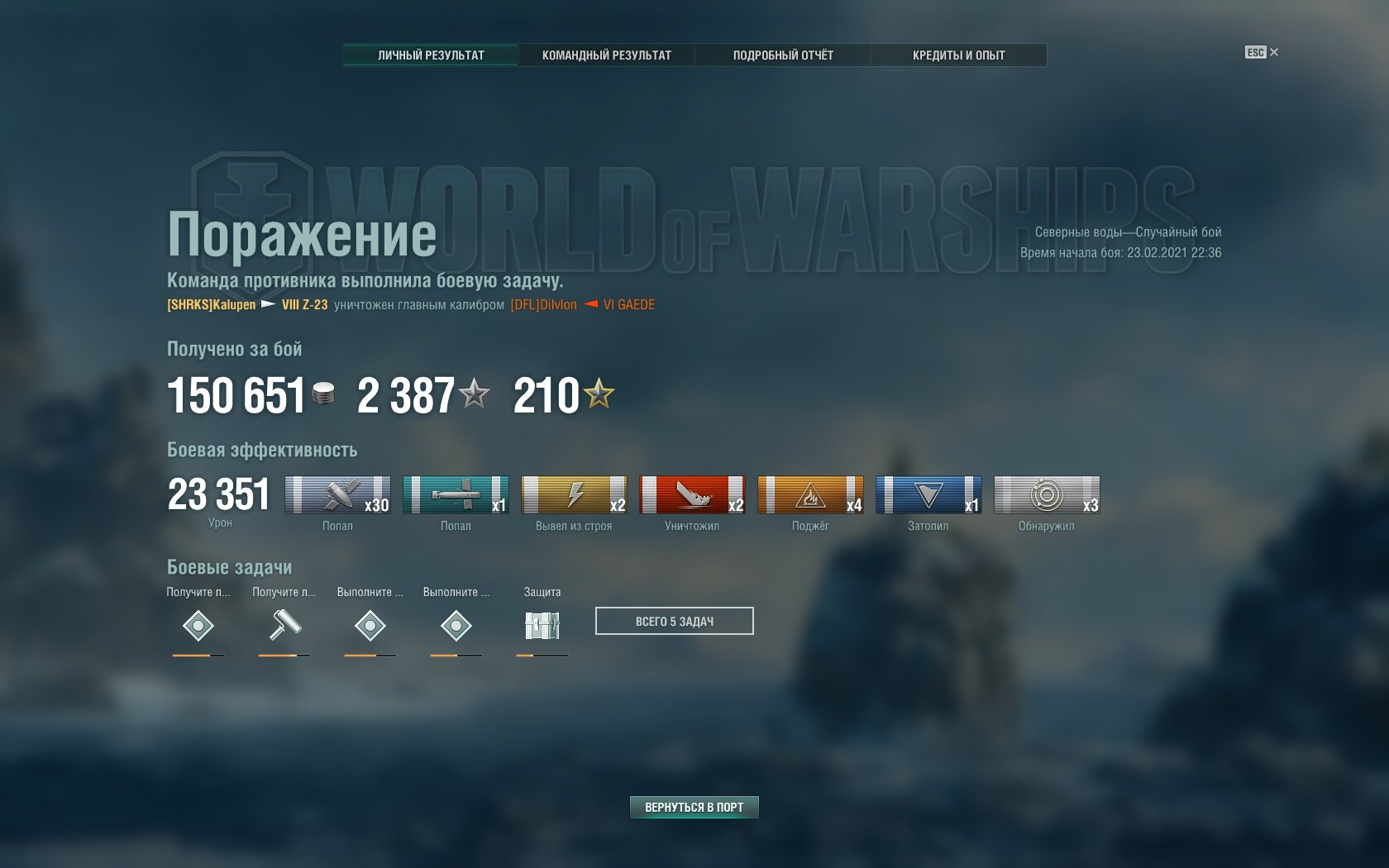Open the Всего 5 задач list

(674, 621)
